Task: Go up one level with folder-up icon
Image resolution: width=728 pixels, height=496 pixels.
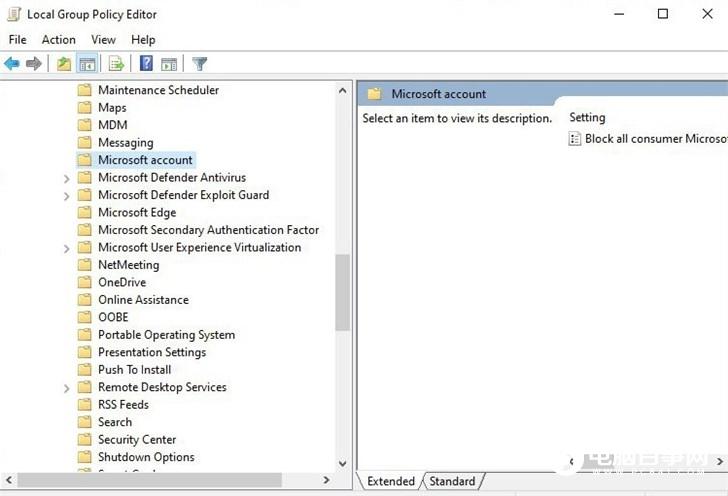Action: click(x=64, y=64)
